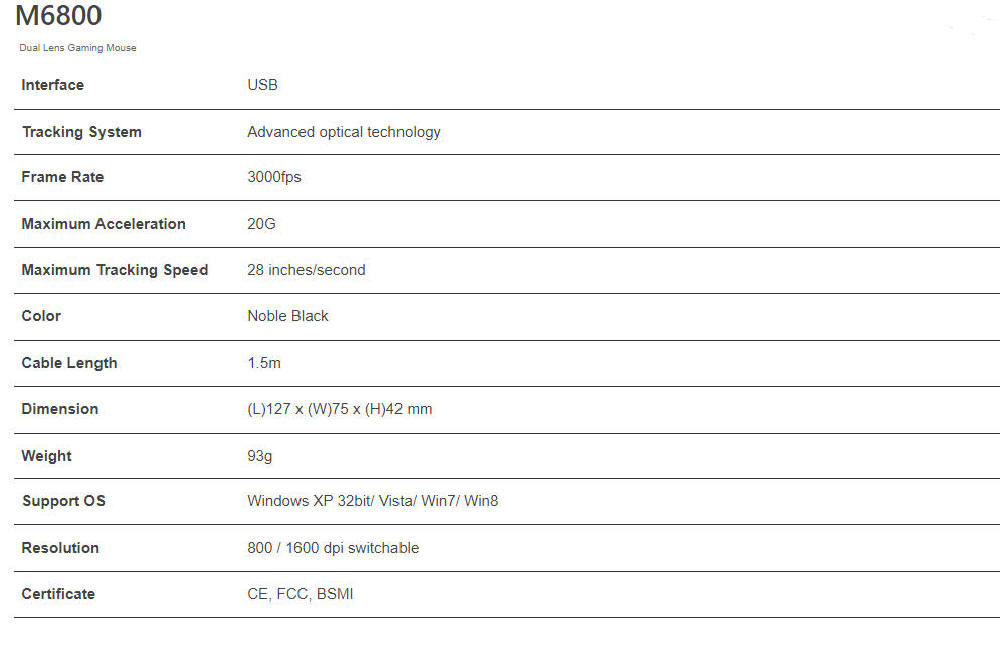Select the 127 x 75 x 42 mm dimensions
Screen dimensions: 1000x646
[x=340, y=409]
